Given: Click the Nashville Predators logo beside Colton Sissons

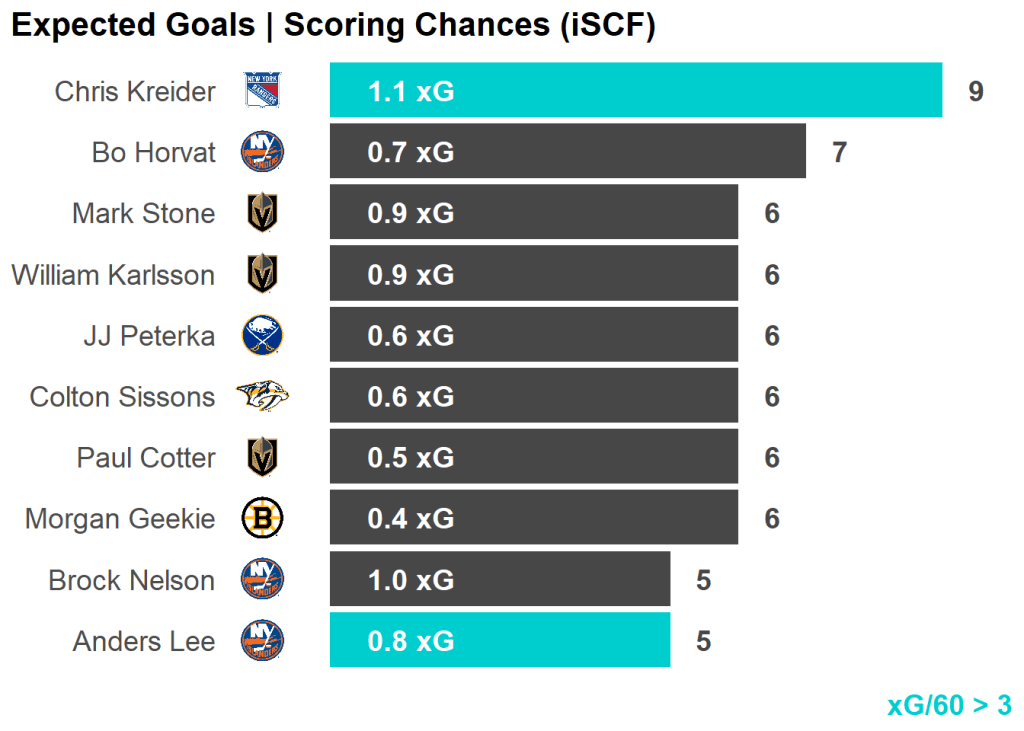Looking at the screenshot, I should pyautogui.click(x=262, y=397).
